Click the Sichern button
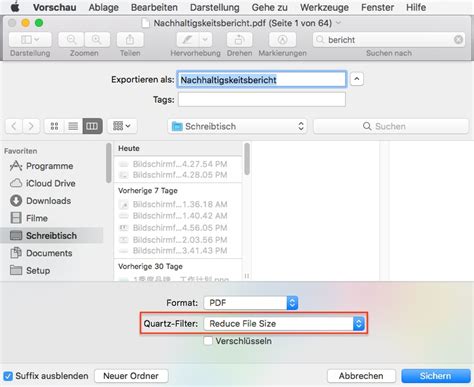 click(435, 376)
